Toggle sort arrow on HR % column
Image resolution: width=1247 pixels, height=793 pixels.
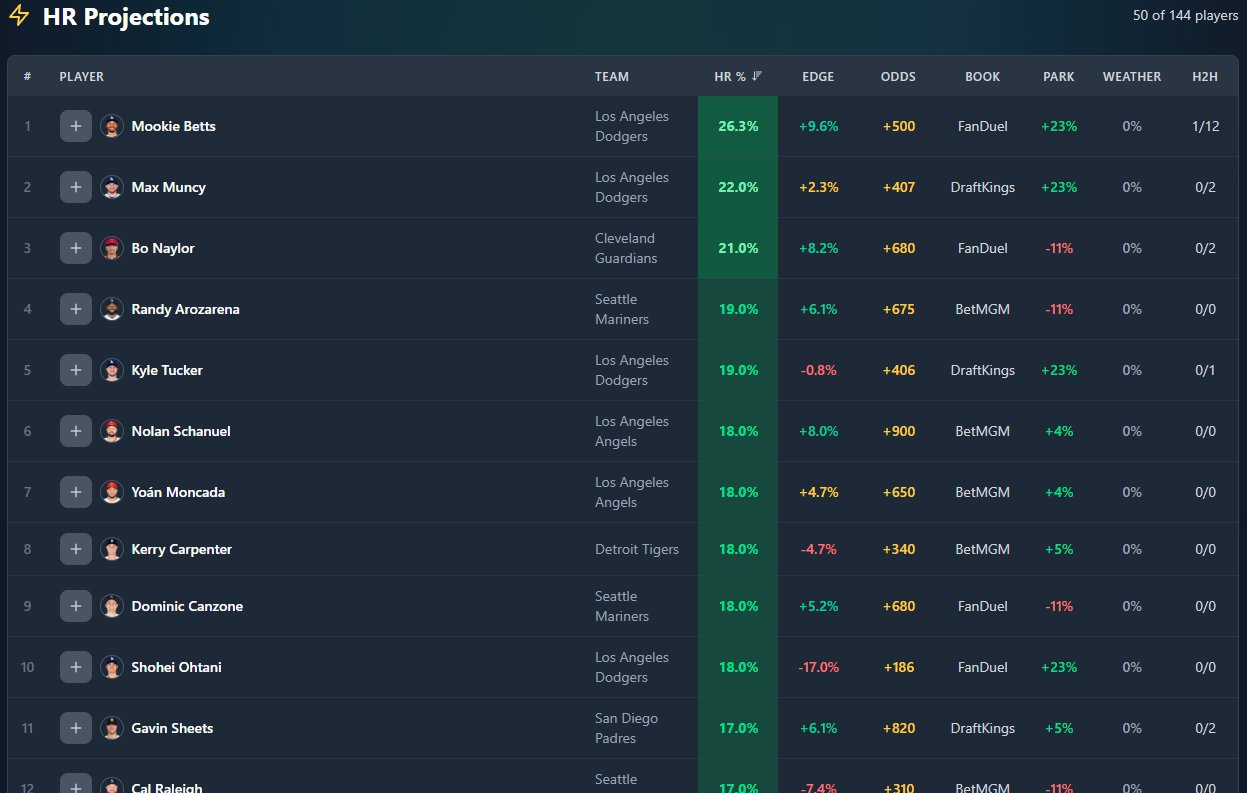[757, 76]
